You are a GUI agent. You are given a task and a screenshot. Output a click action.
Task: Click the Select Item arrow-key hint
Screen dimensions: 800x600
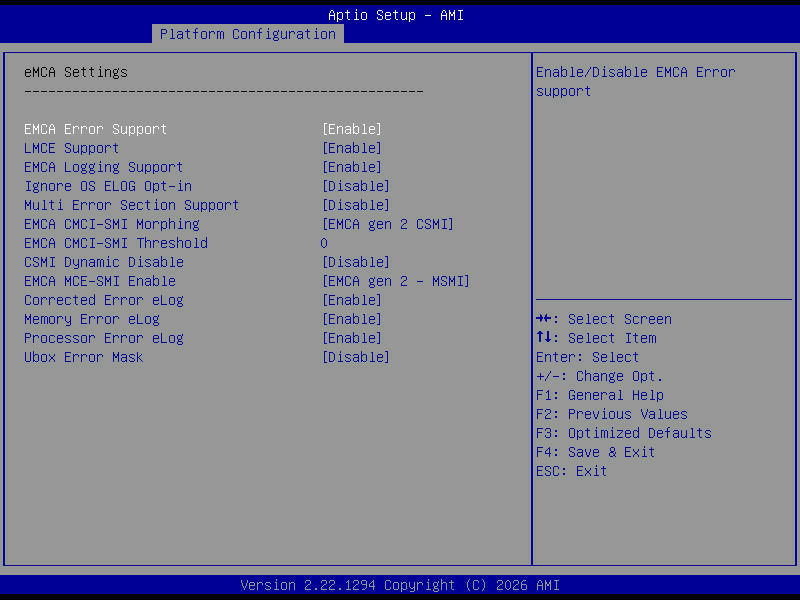596,338
